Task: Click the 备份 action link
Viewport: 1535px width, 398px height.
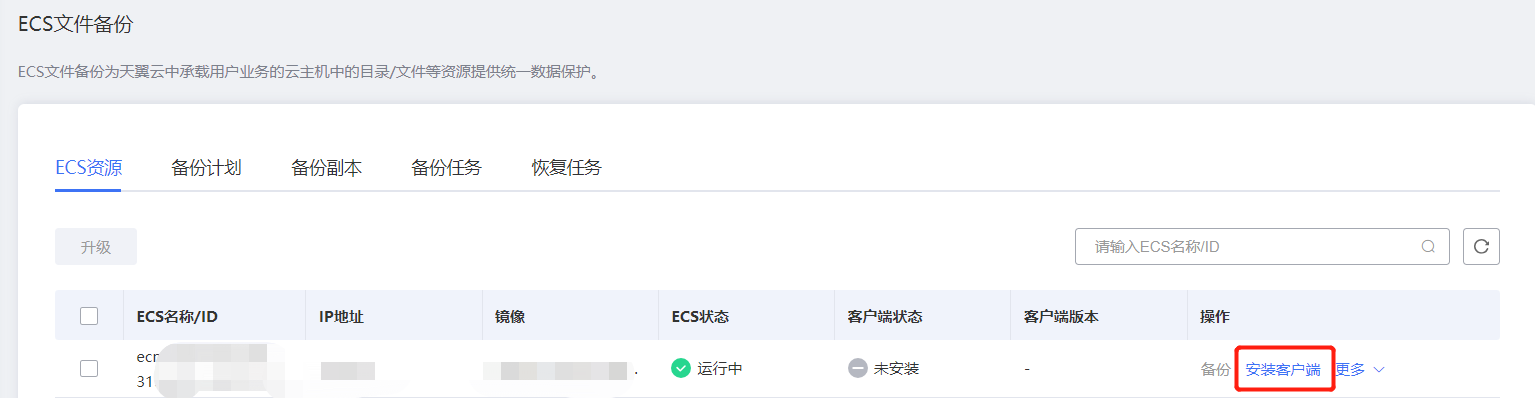Action: pyautogui.click(x=1215, y=369)
